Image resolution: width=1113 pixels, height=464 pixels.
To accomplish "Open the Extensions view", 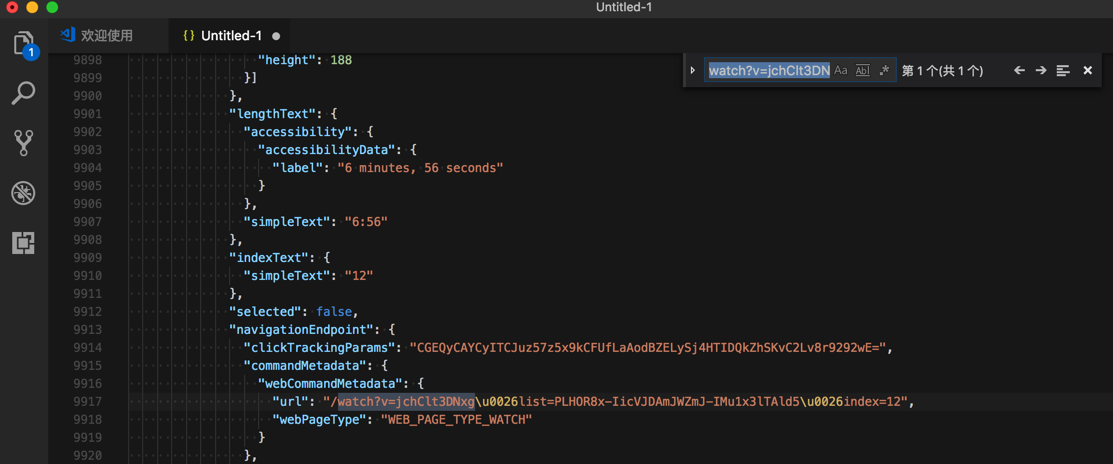I will [x=24, y=243].
